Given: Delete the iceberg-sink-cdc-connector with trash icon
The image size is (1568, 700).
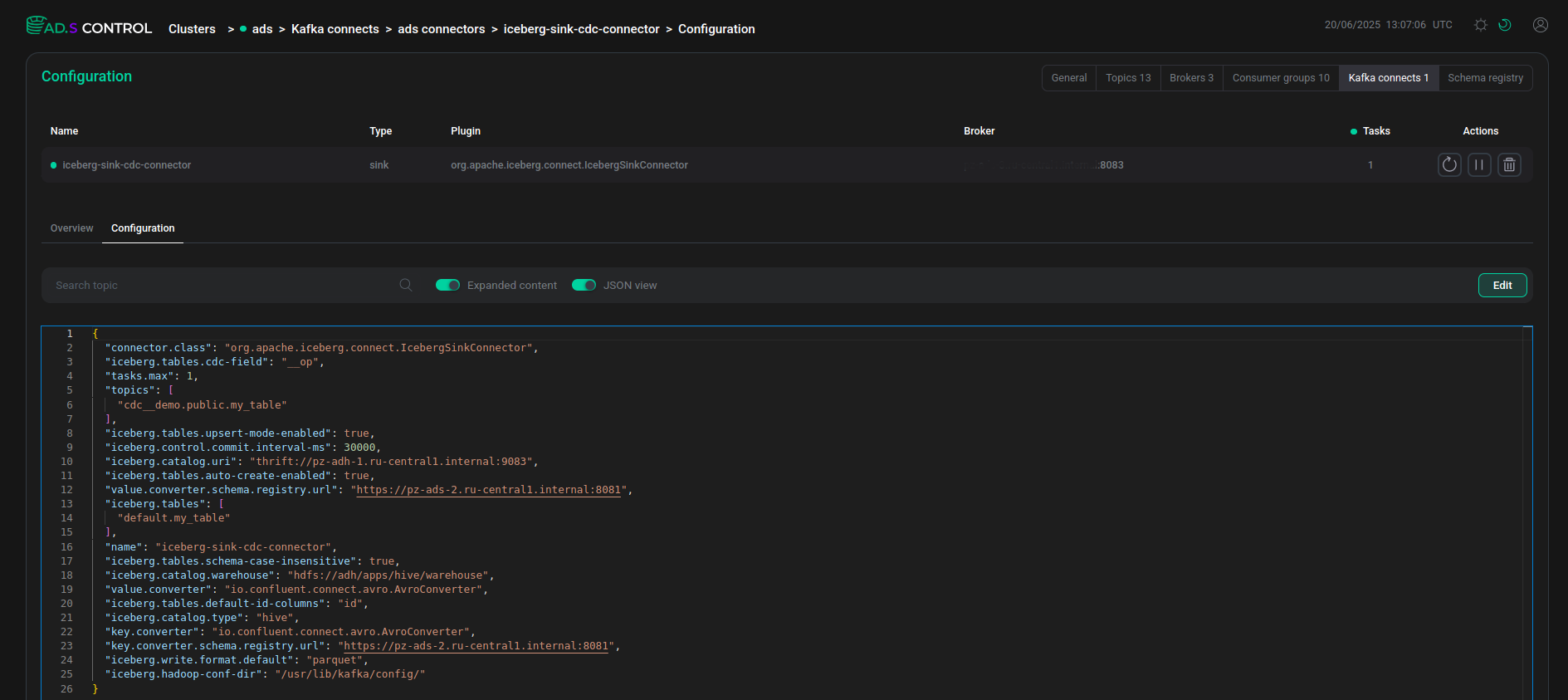Looking at the screenshot, I should pyautogui.click(x=1509, y=164).
